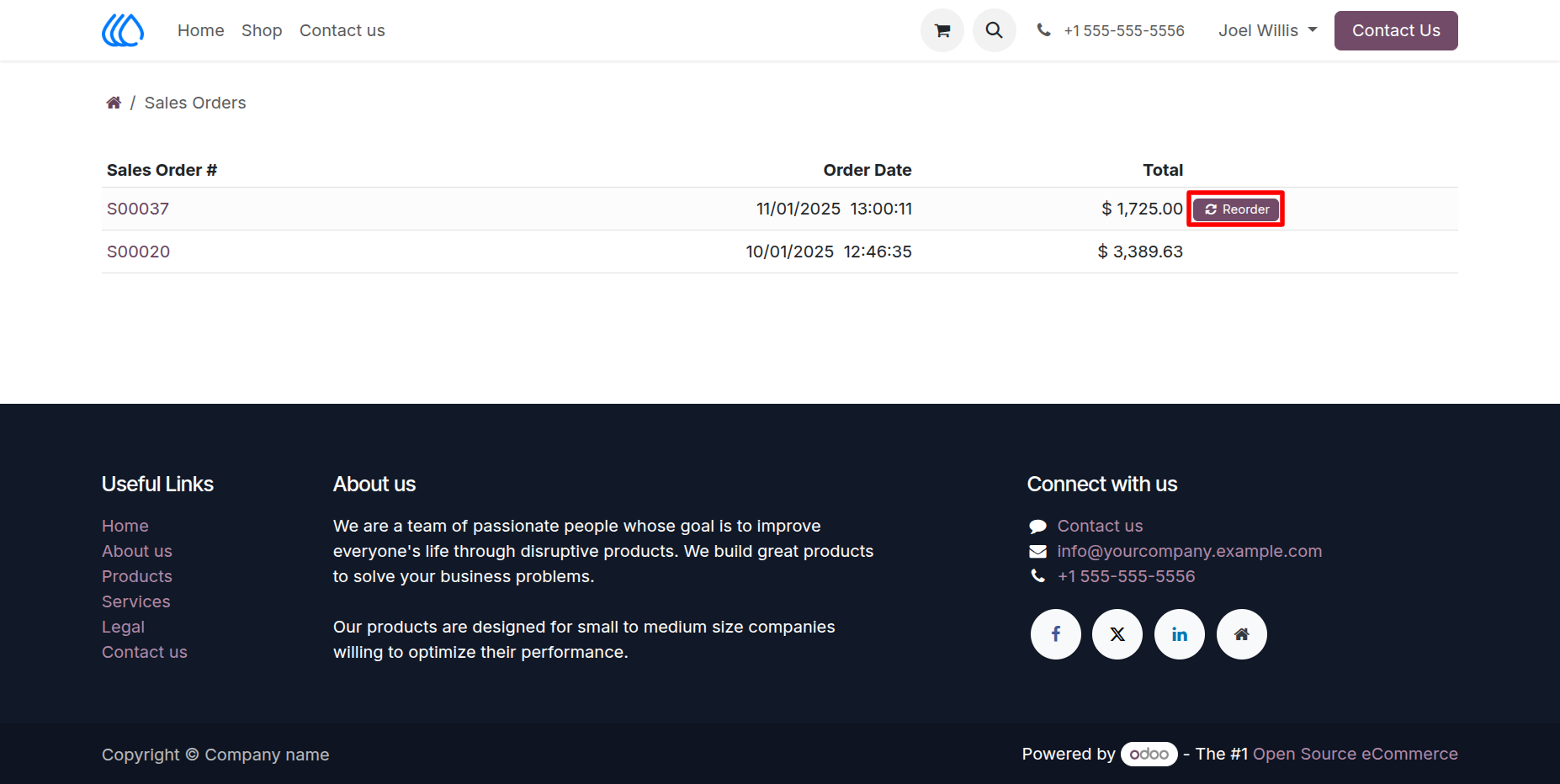Open the shopping cart icon
Image resolution: width=1560 pixels, height=784 pixels.
[942, 30]
